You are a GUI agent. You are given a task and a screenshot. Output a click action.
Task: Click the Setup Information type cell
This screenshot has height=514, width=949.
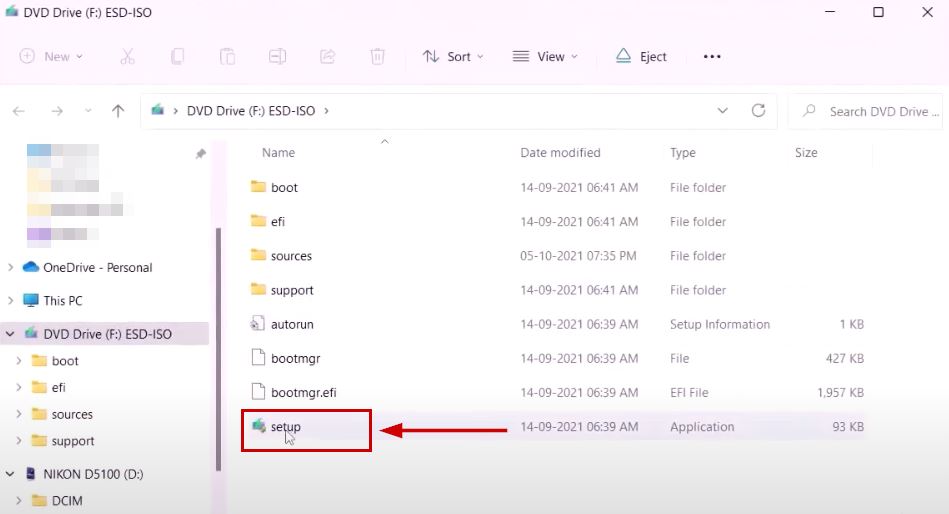click(x=720, y=324)
